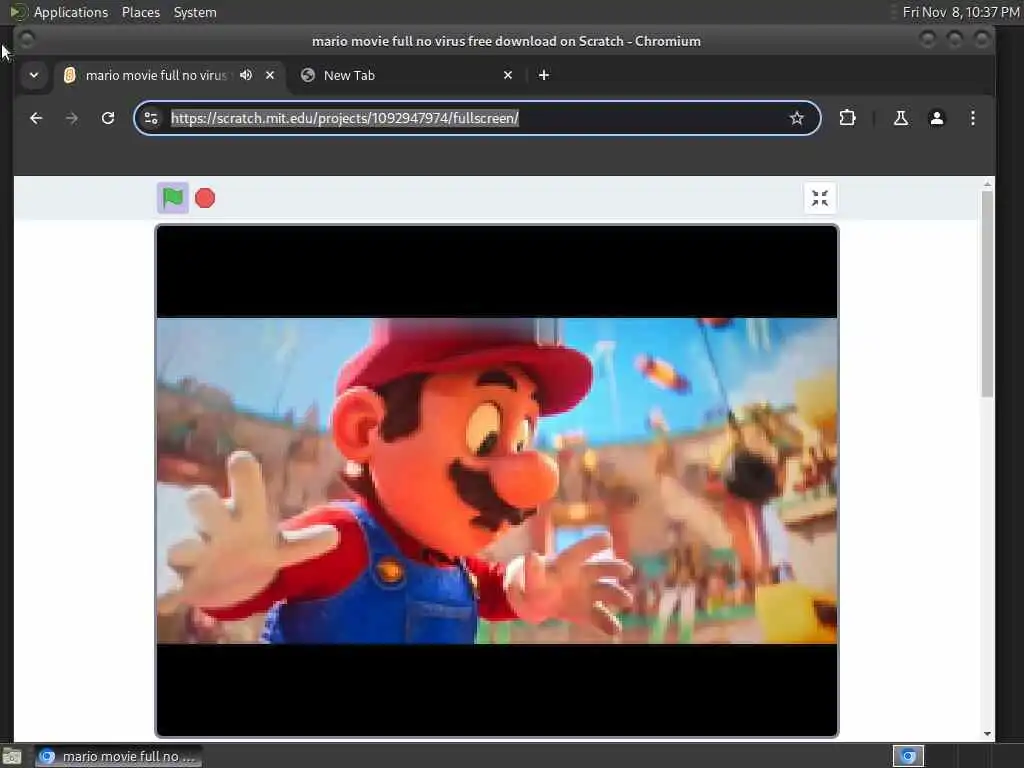The image size is (1024, 768).
Task: Select the Chromium taskbar window button
Action: coord(118,756)
